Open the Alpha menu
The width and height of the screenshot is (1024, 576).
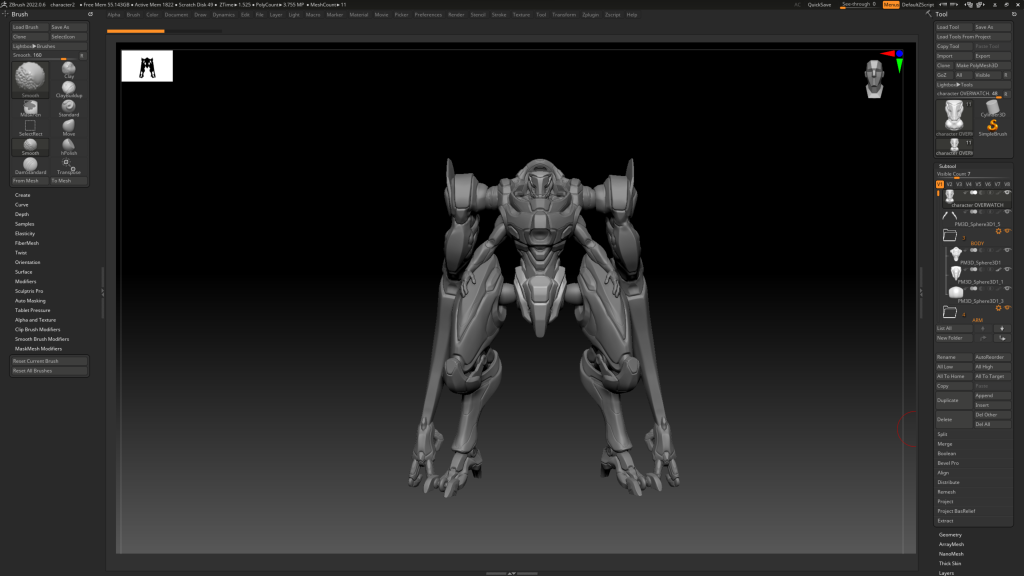click(114, 14)
